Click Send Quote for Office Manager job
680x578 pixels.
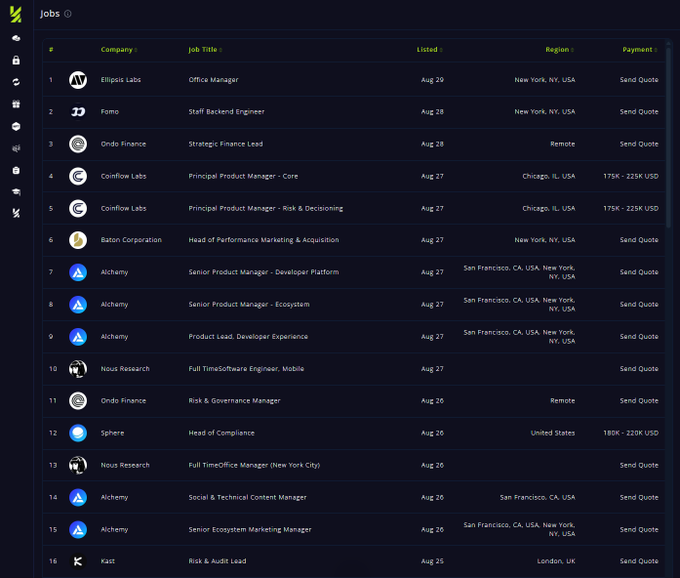tap(639, 80)
